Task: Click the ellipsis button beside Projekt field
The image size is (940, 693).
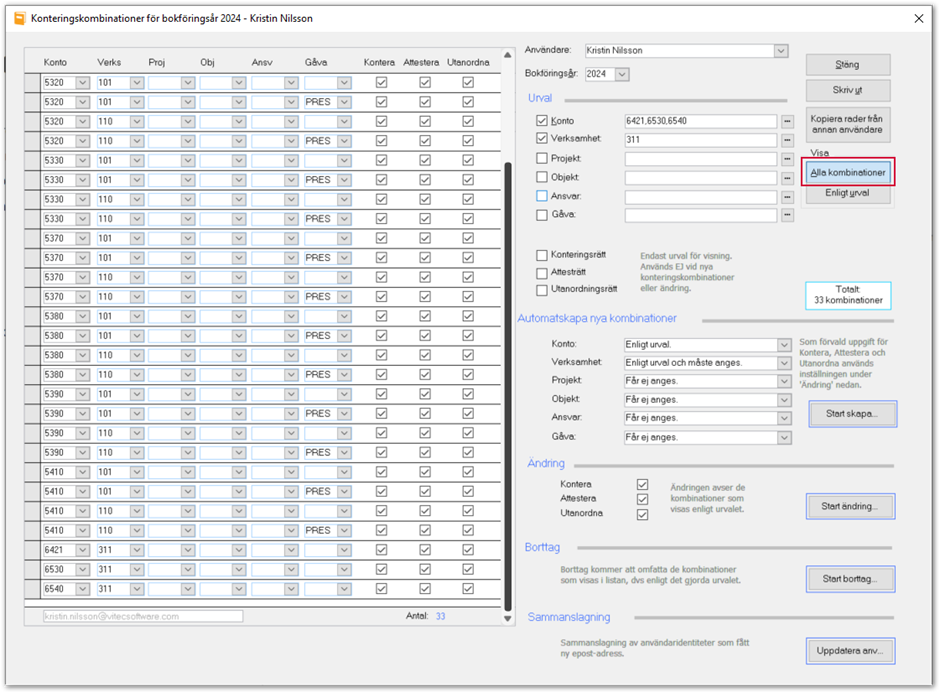Action: (787, 159)
